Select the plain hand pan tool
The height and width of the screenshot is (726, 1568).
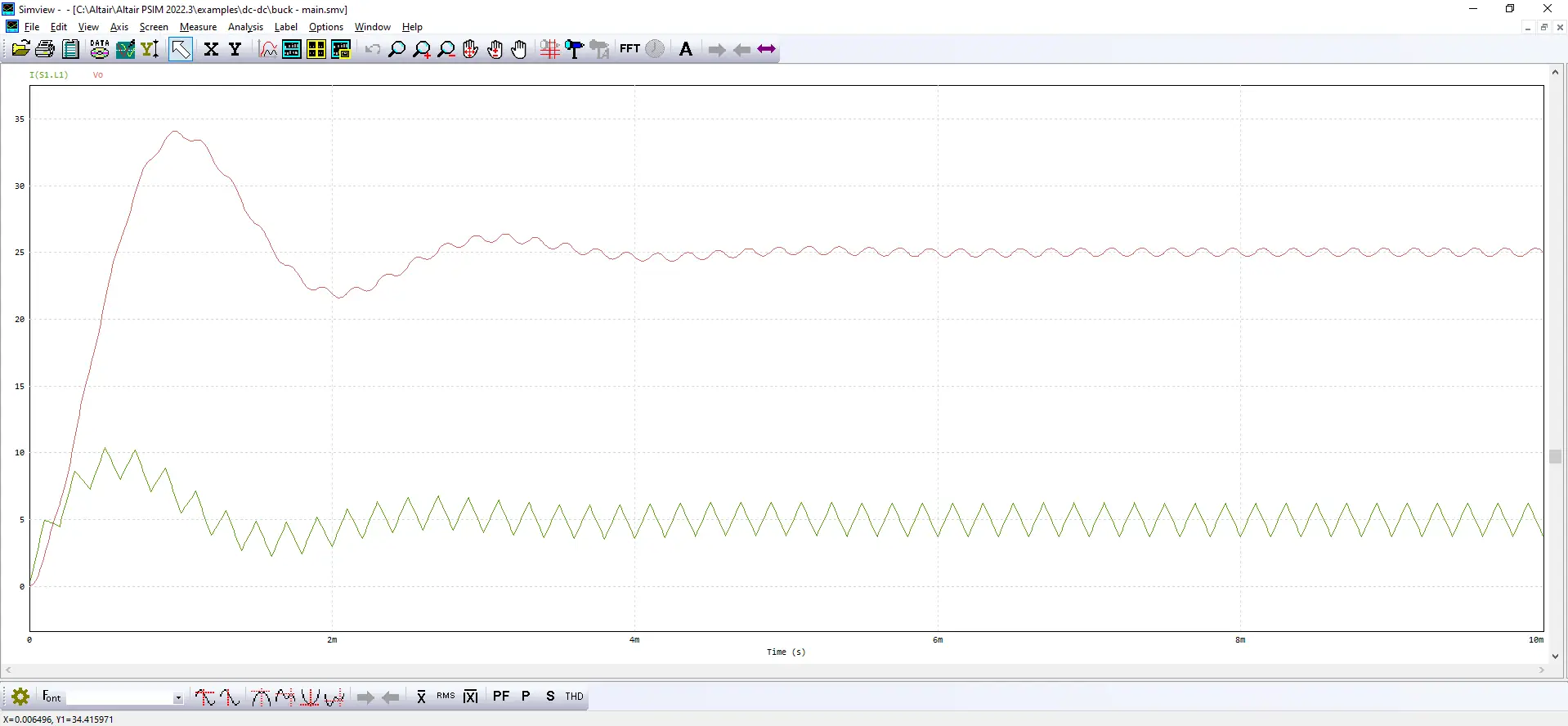click(519, 50)
